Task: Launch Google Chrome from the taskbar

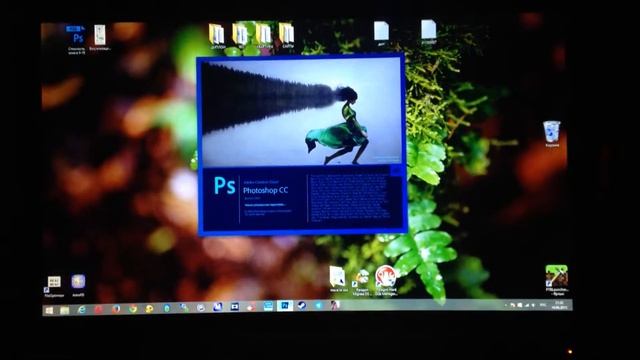Action: point(133,309)
